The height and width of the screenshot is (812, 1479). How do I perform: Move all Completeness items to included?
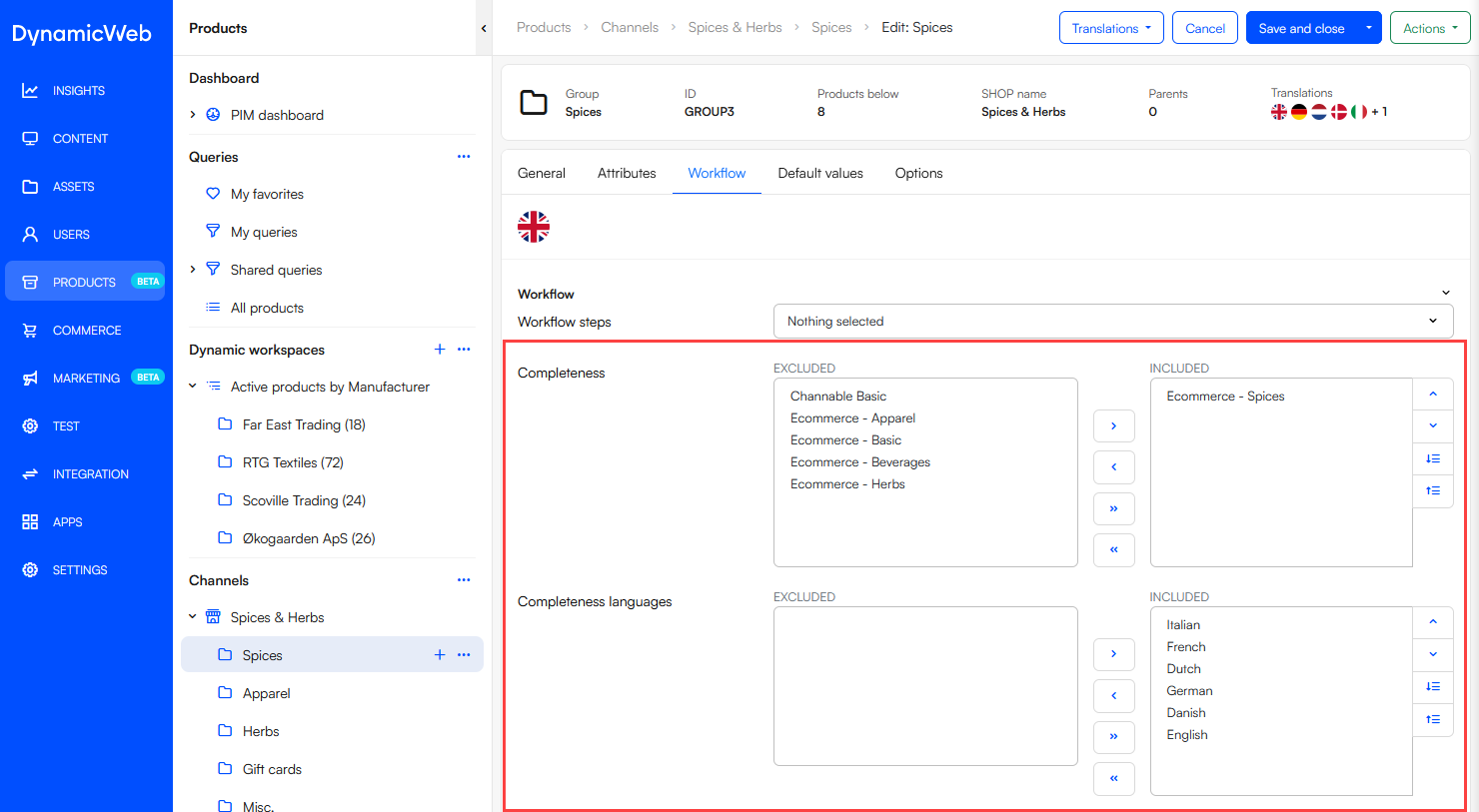point(1114,508)
